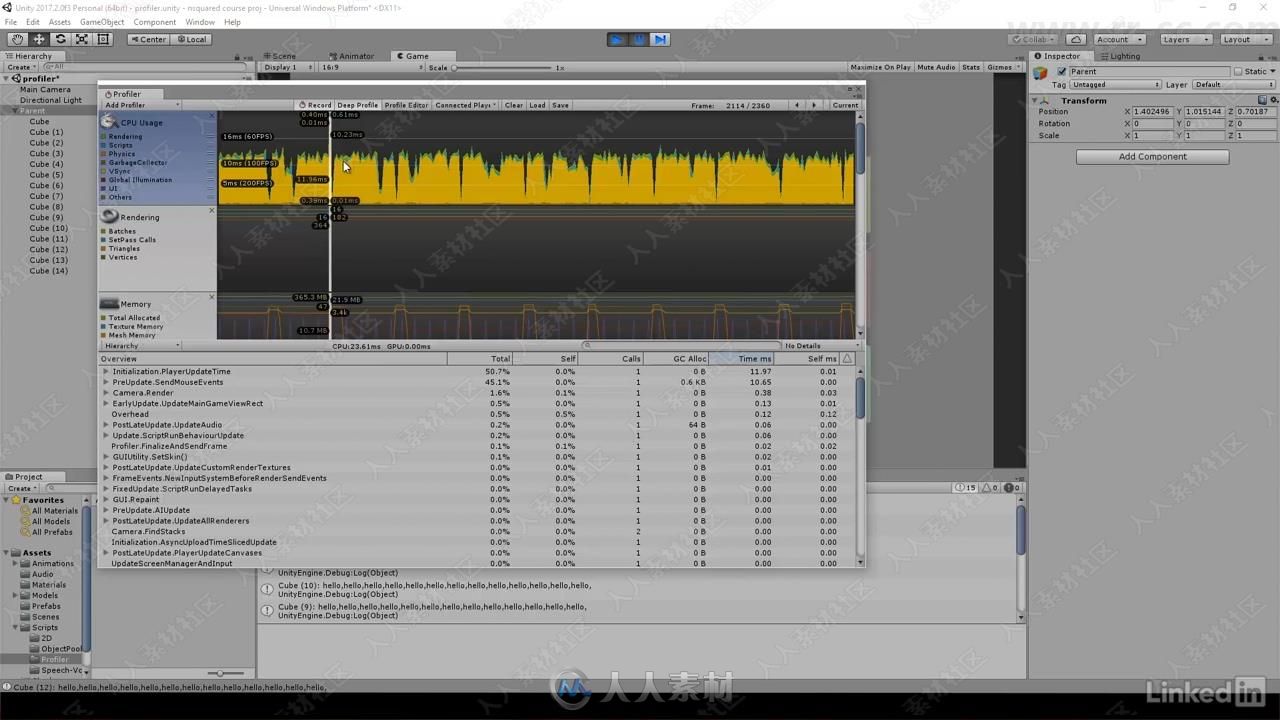Select the Move tool in the toolbar
This screenshot has height=720, width=1280.
click(39, 39)
